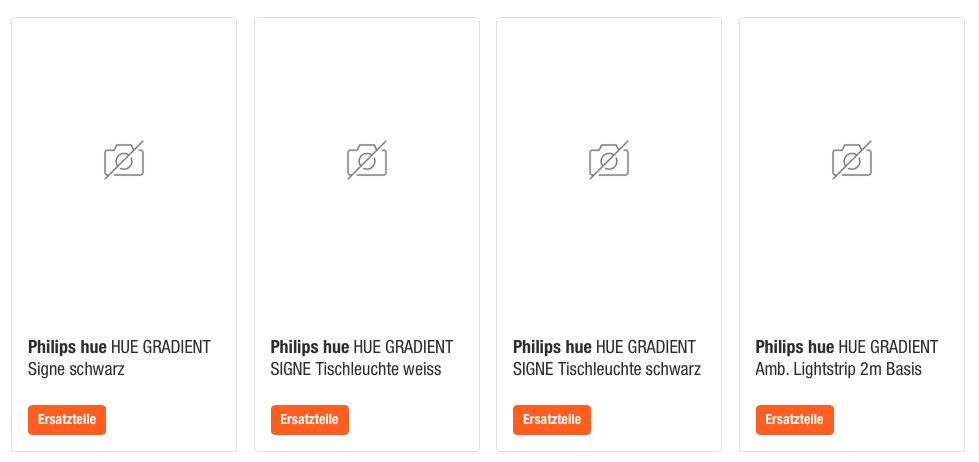Click "Philips hue" brand in Amb. Lightstrip card

click(x=795, y=348)
